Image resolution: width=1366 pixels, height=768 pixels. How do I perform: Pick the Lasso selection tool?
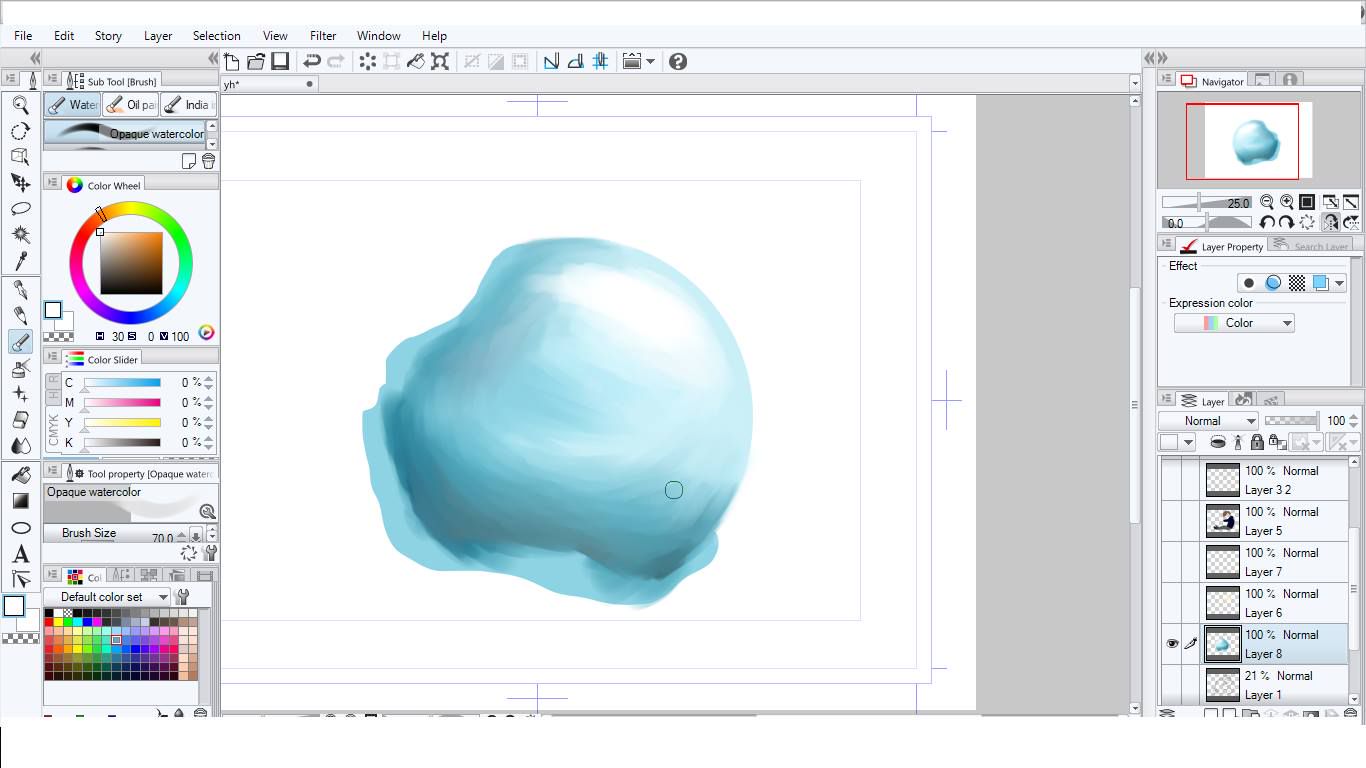pos(20,209)
